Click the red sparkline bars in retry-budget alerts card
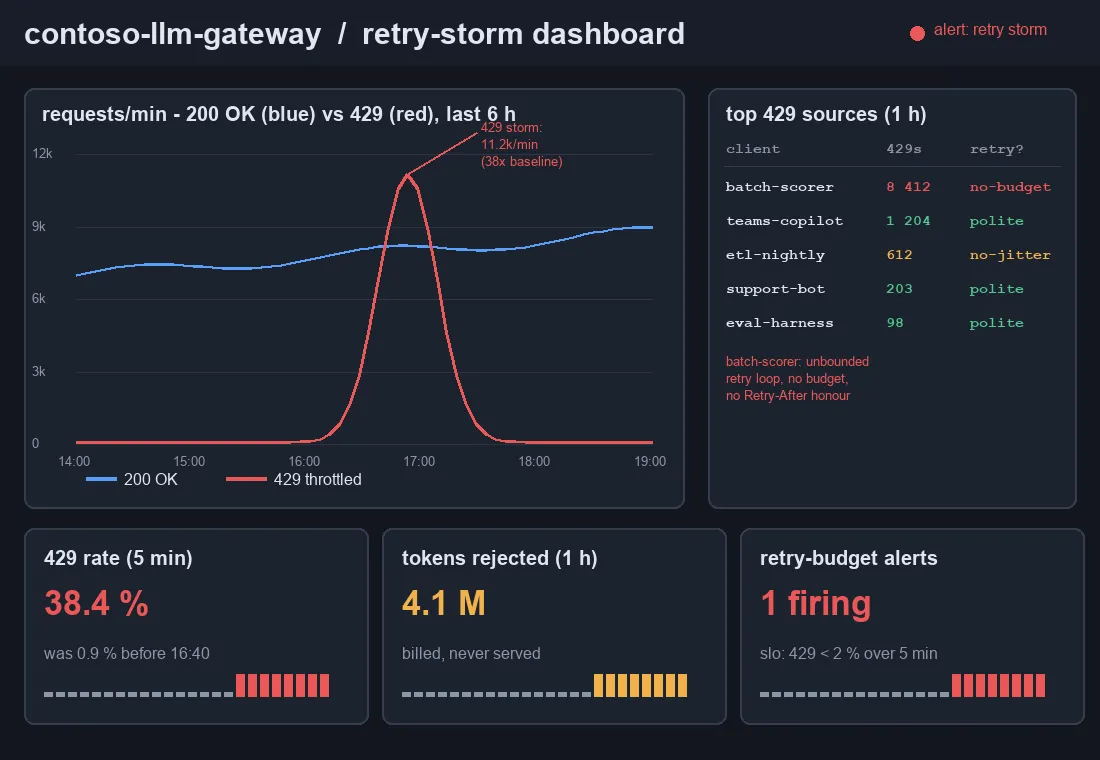This screenshot has height=760, width=1100. 998,685
